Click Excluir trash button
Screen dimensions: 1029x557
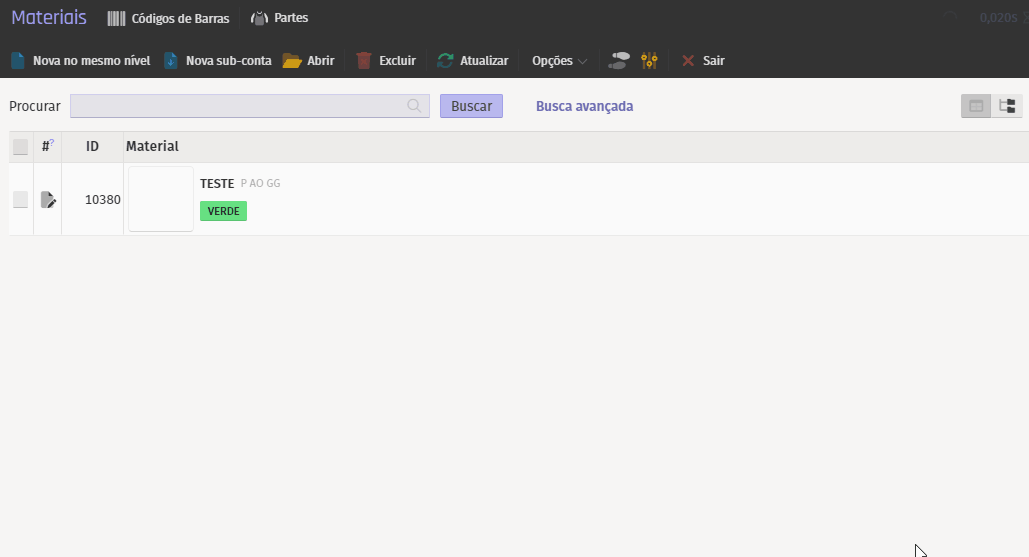tap(386, 61)
